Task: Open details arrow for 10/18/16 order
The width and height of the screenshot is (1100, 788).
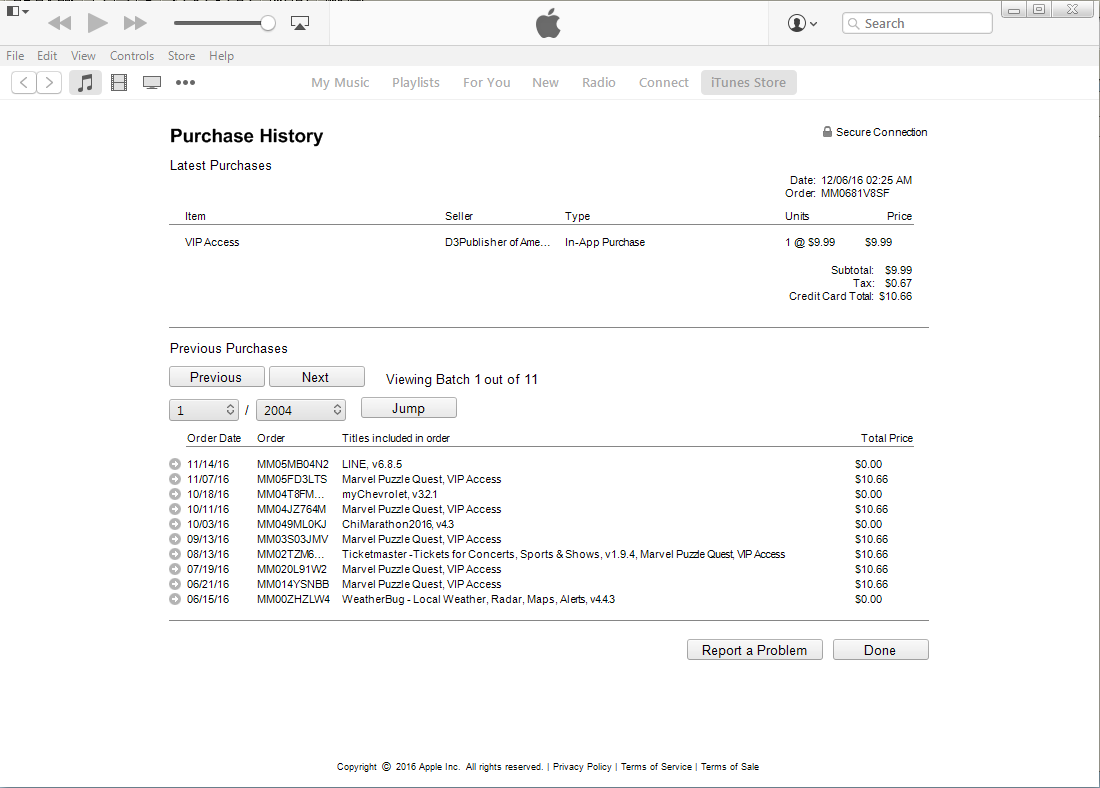Action: point(175,494)
